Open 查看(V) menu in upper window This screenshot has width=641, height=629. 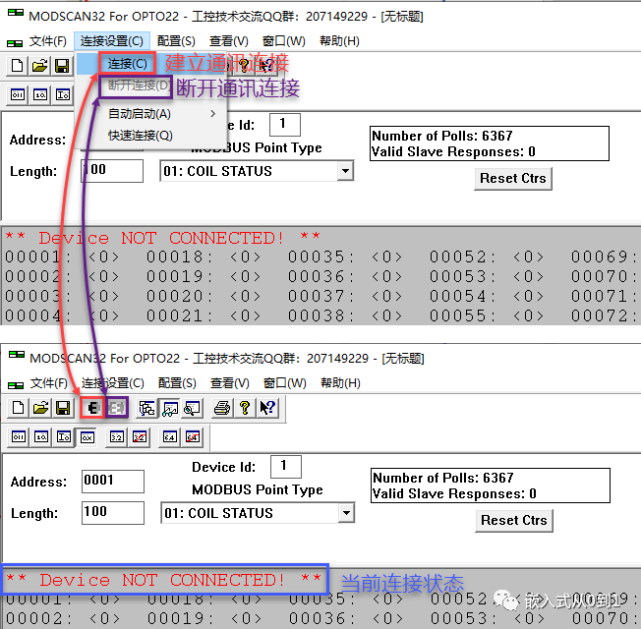pyautogui.click(x=229, y=41)
